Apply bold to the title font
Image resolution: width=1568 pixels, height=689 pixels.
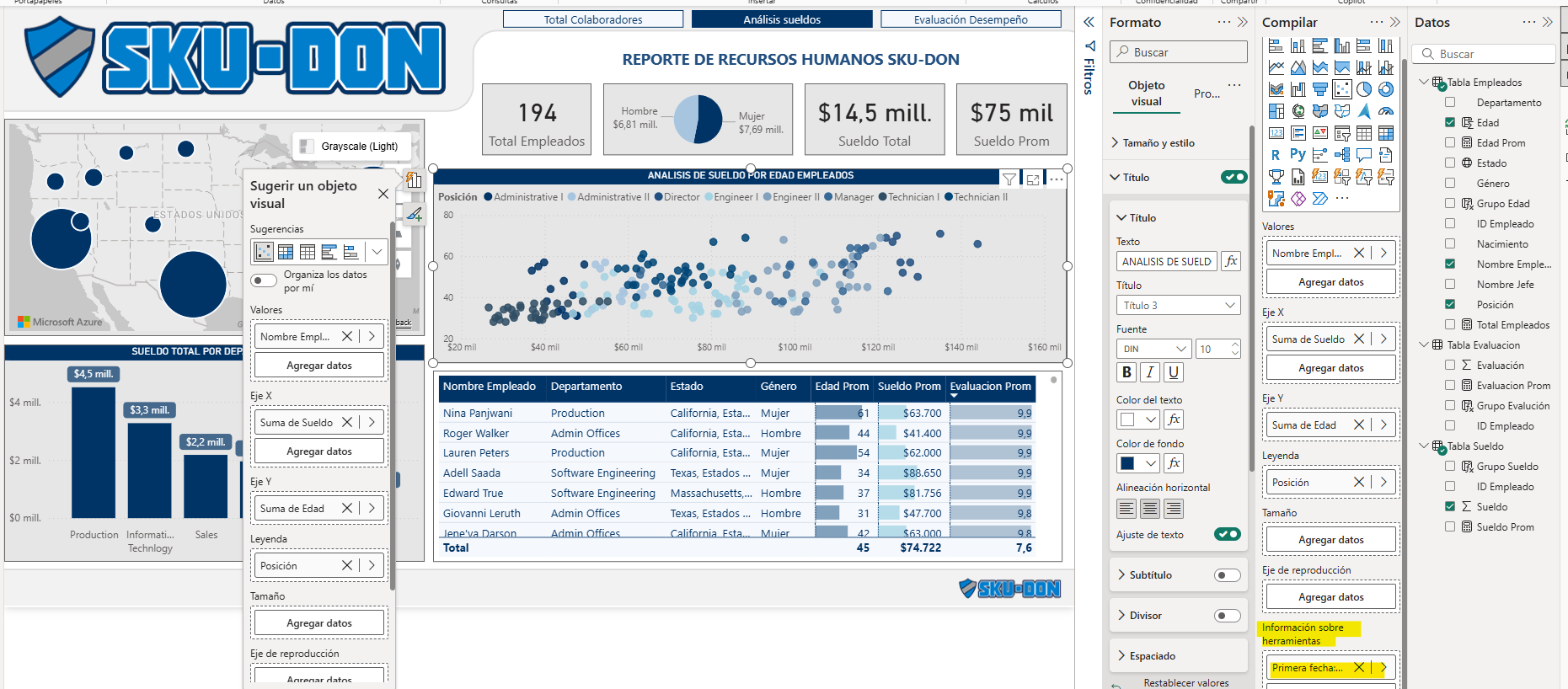point(1126,372)
